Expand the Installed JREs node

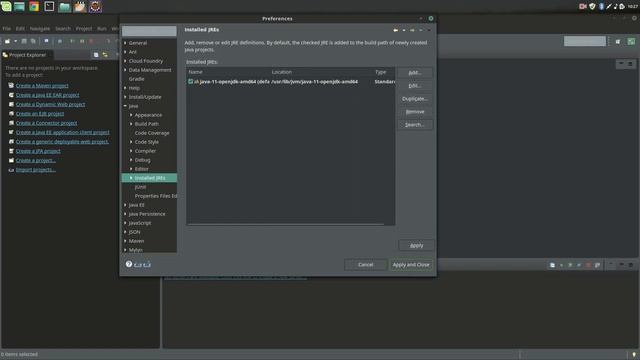tap(131, 178)
